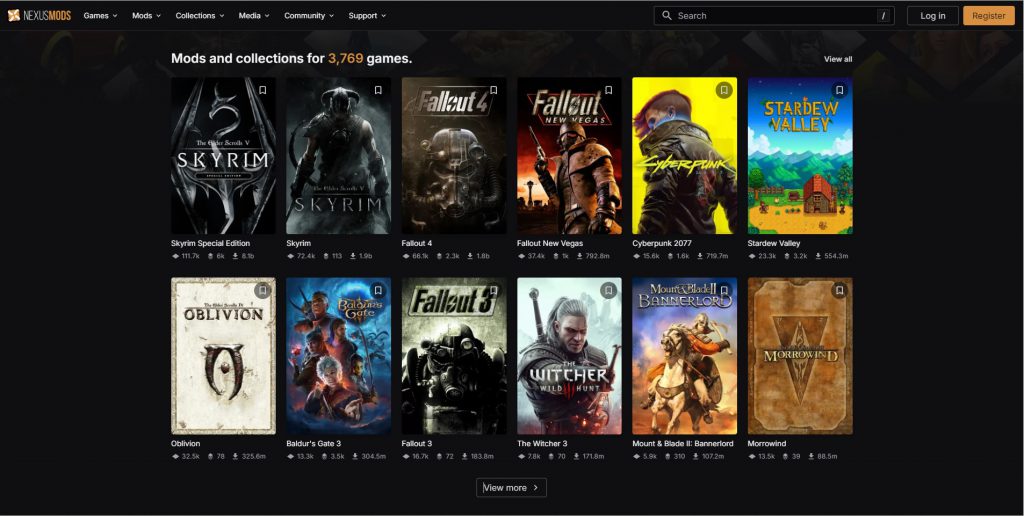The image size is (1024, 516).
Task: Click bookmark icon on Morrowind cover
Action: point(839,290)
